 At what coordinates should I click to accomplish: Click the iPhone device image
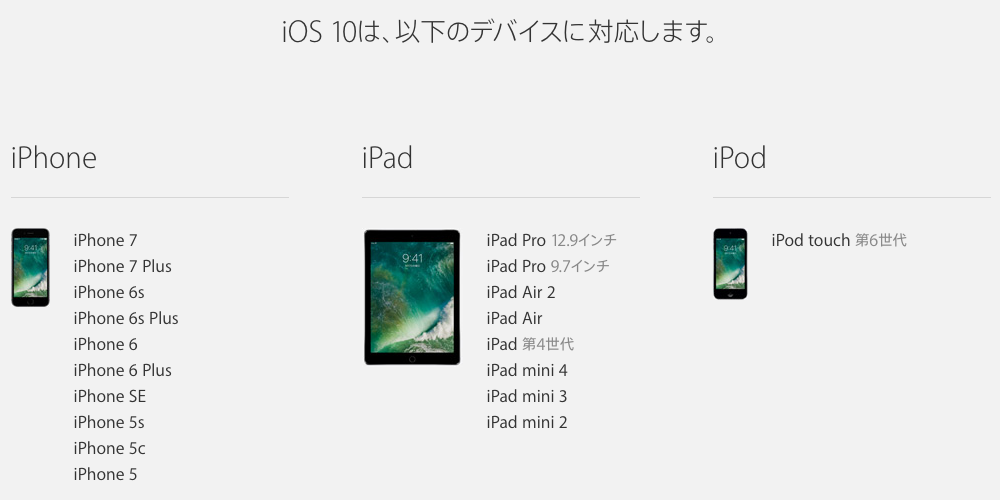tap(30, 267)
